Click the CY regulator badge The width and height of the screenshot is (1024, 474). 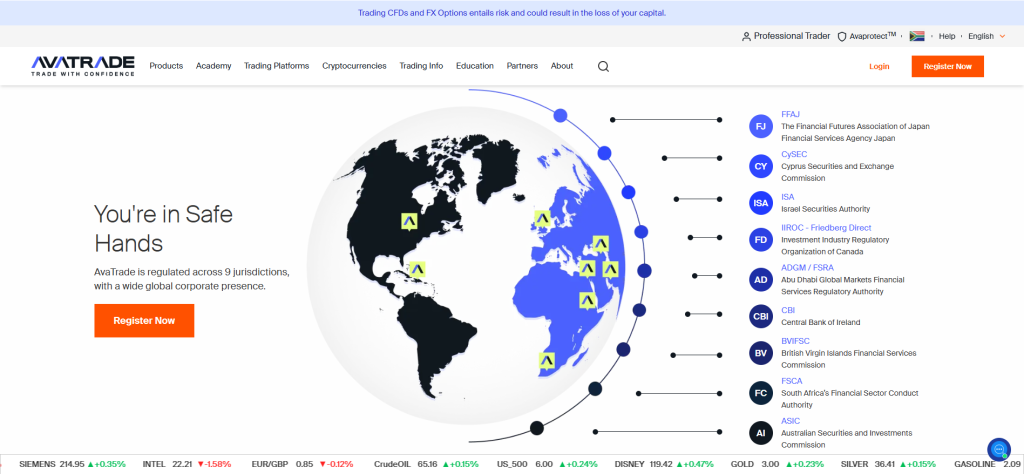tap(761, 166)
